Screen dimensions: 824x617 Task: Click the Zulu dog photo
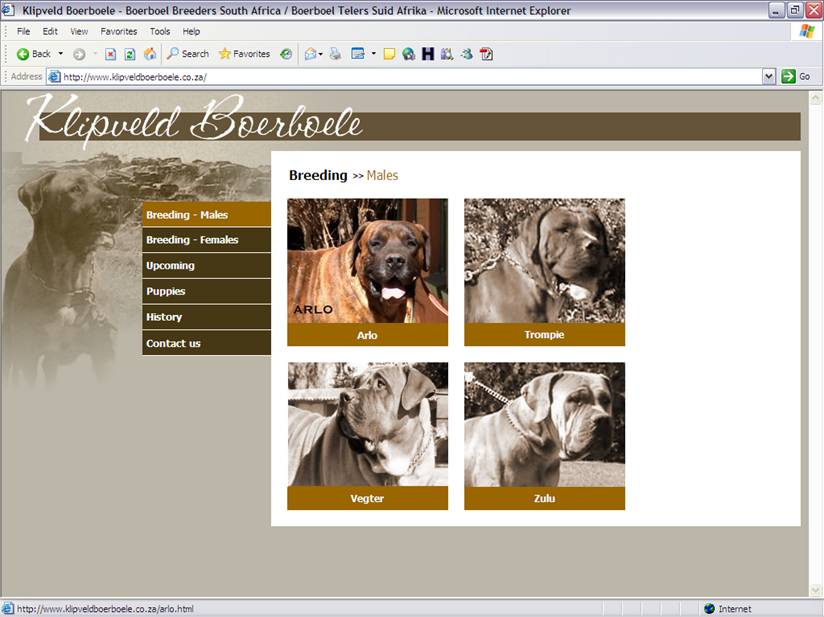[544, 424]
